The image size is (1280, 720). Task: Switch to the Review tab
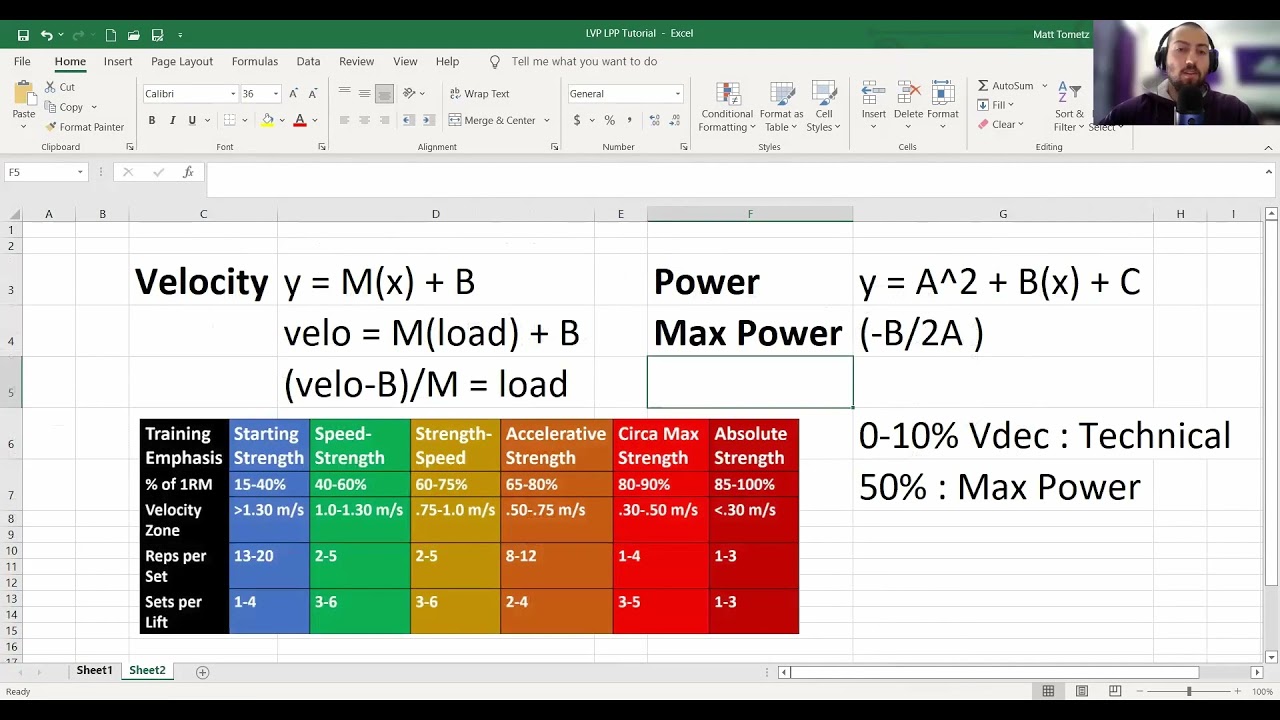pyautogui.click(x=356, y=62)
